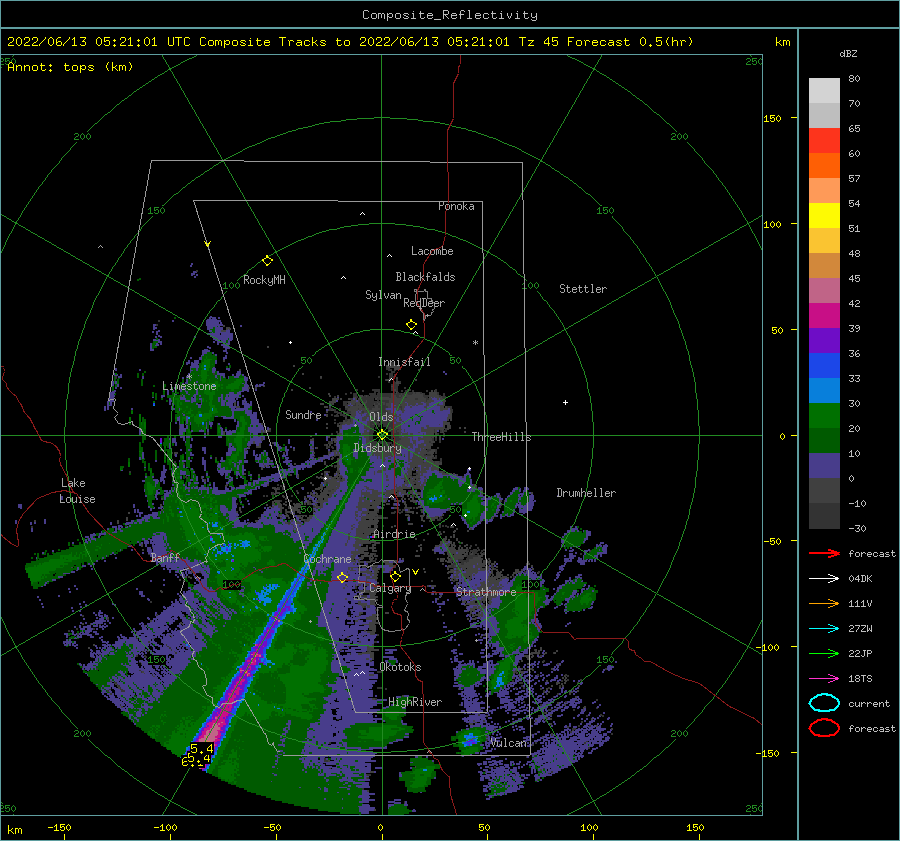Image resolution: width=900 pixels, height=841 pixels.
Task: Click the Airdrie city label
Action: coord(394,534)
